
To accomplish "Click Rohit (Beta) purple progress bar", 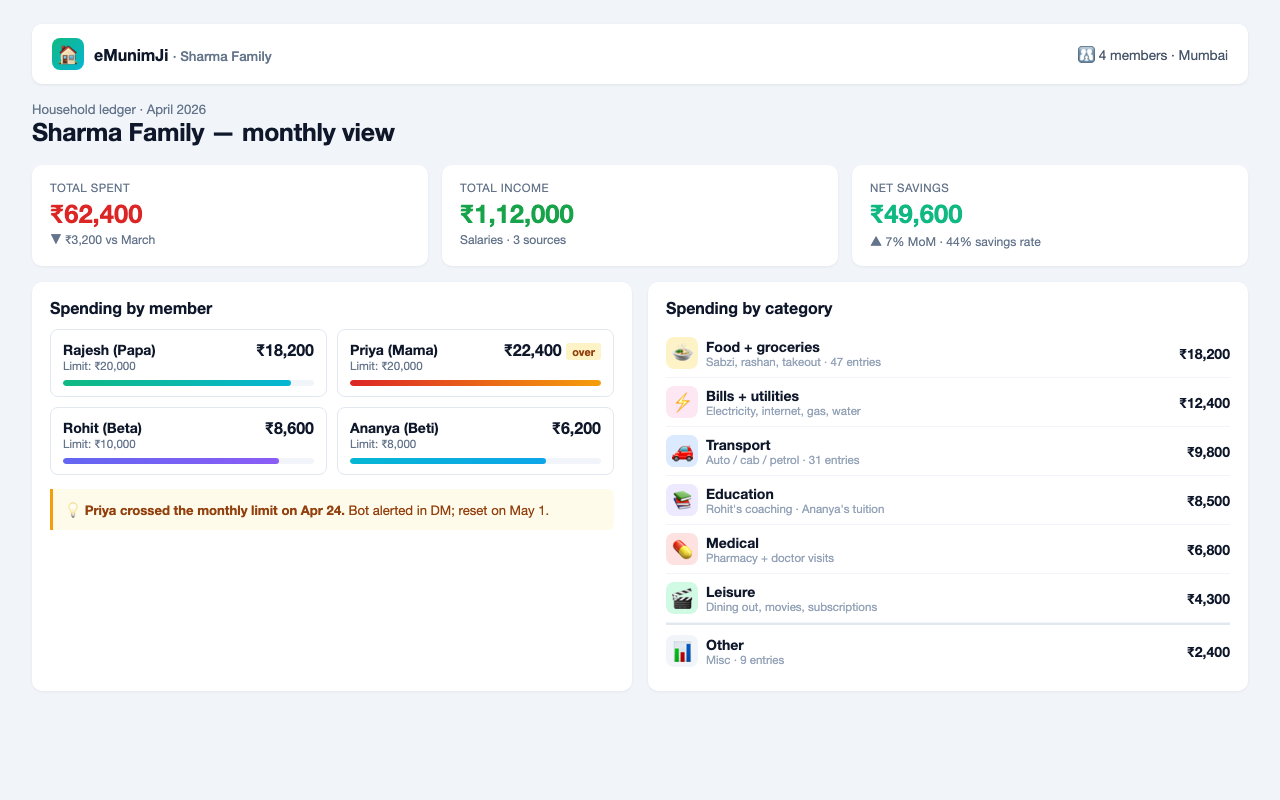I will pyautogui.click(x=188, y=461).
